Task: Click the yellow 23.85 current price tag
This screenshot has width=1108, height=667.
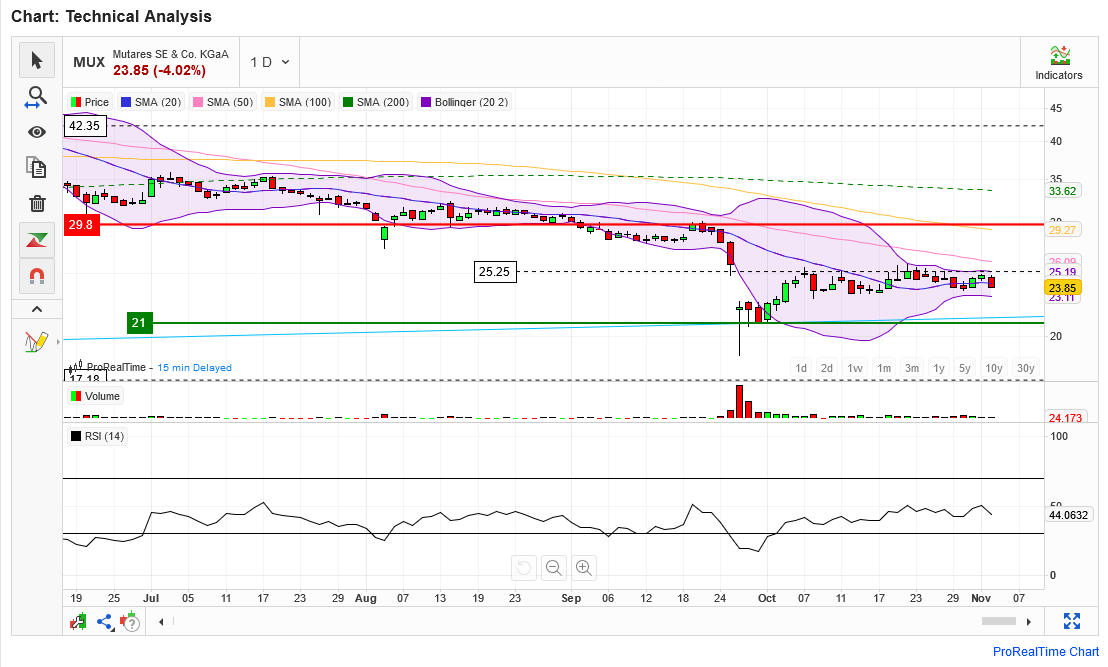Action: click(1062, 288)
